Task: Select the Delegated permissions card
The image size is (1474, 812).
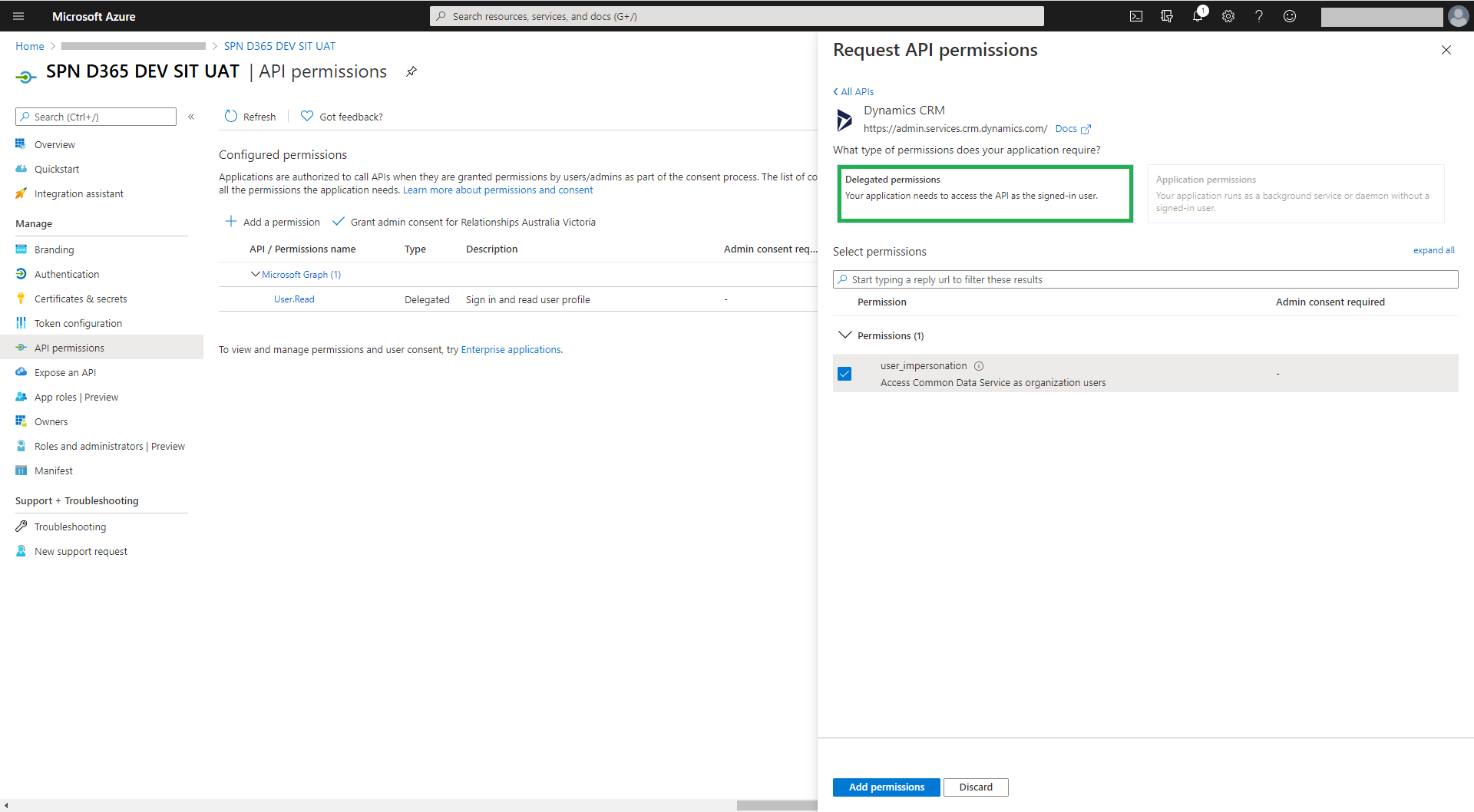Action: (x=985, y=193)
